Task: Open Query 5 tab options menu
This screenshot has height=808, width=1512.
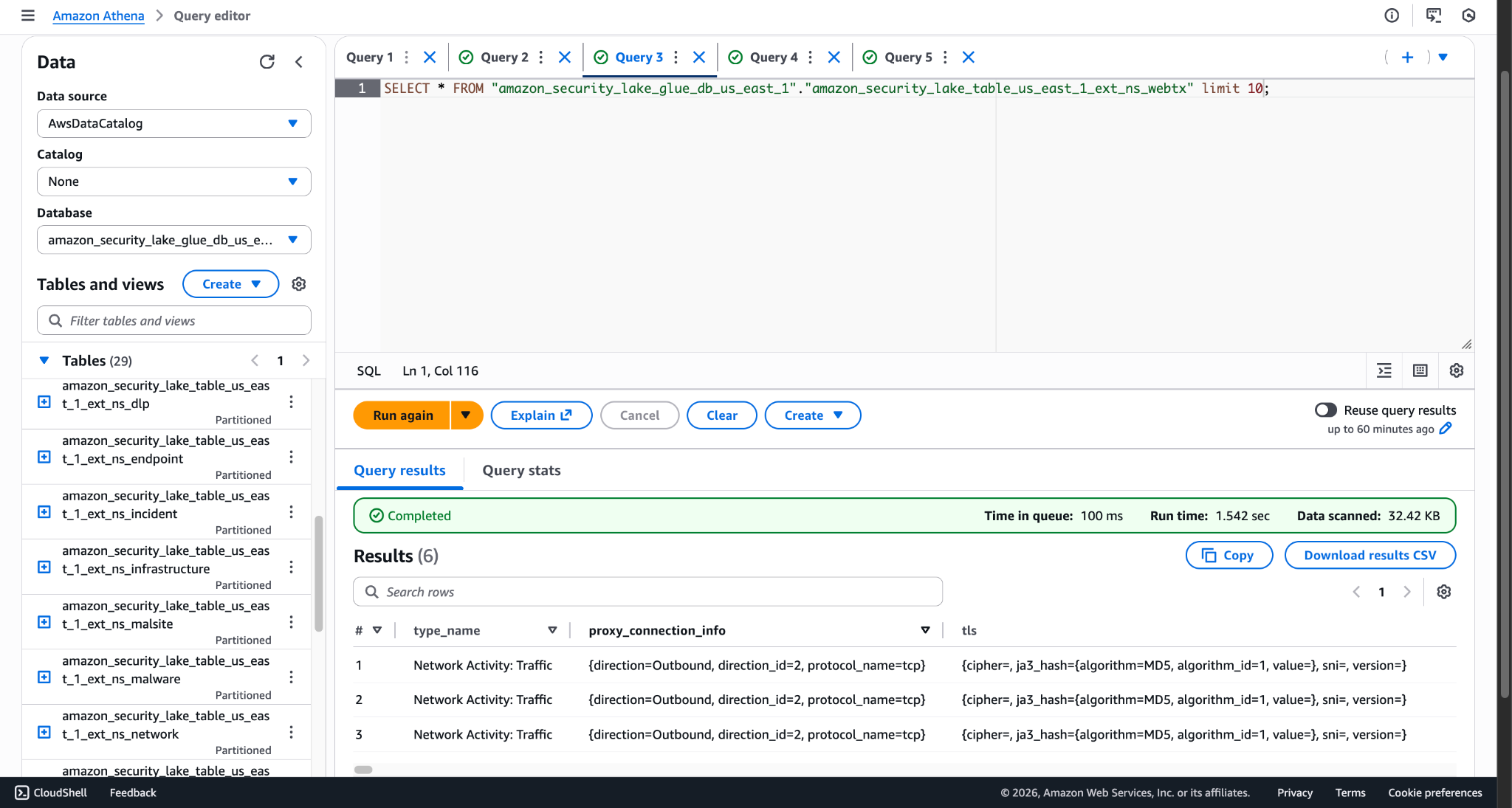Action: pos(945,57)
